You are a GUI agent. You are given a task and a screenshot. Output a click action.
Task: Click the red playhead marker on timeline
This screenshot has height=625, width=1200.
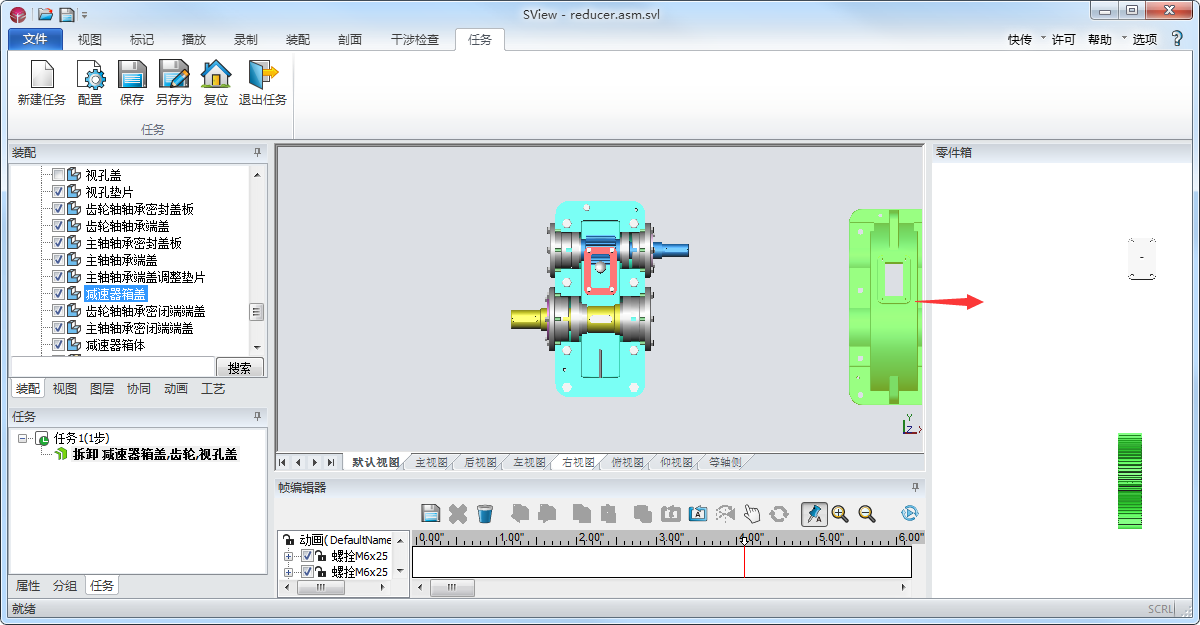coord(744,560)
